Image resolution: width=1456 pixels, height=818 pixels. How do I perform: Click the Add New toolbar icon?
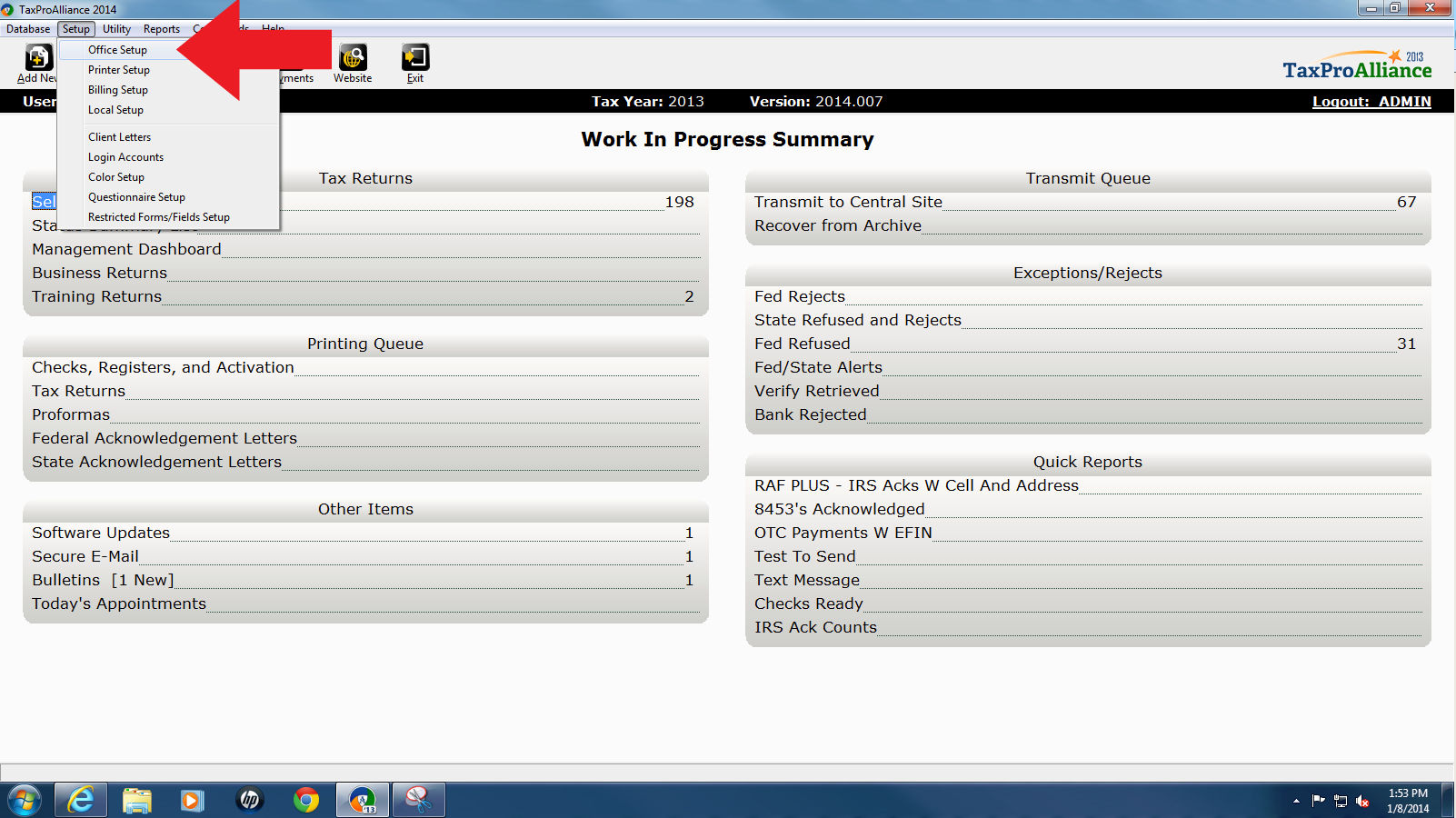(38, 64)
